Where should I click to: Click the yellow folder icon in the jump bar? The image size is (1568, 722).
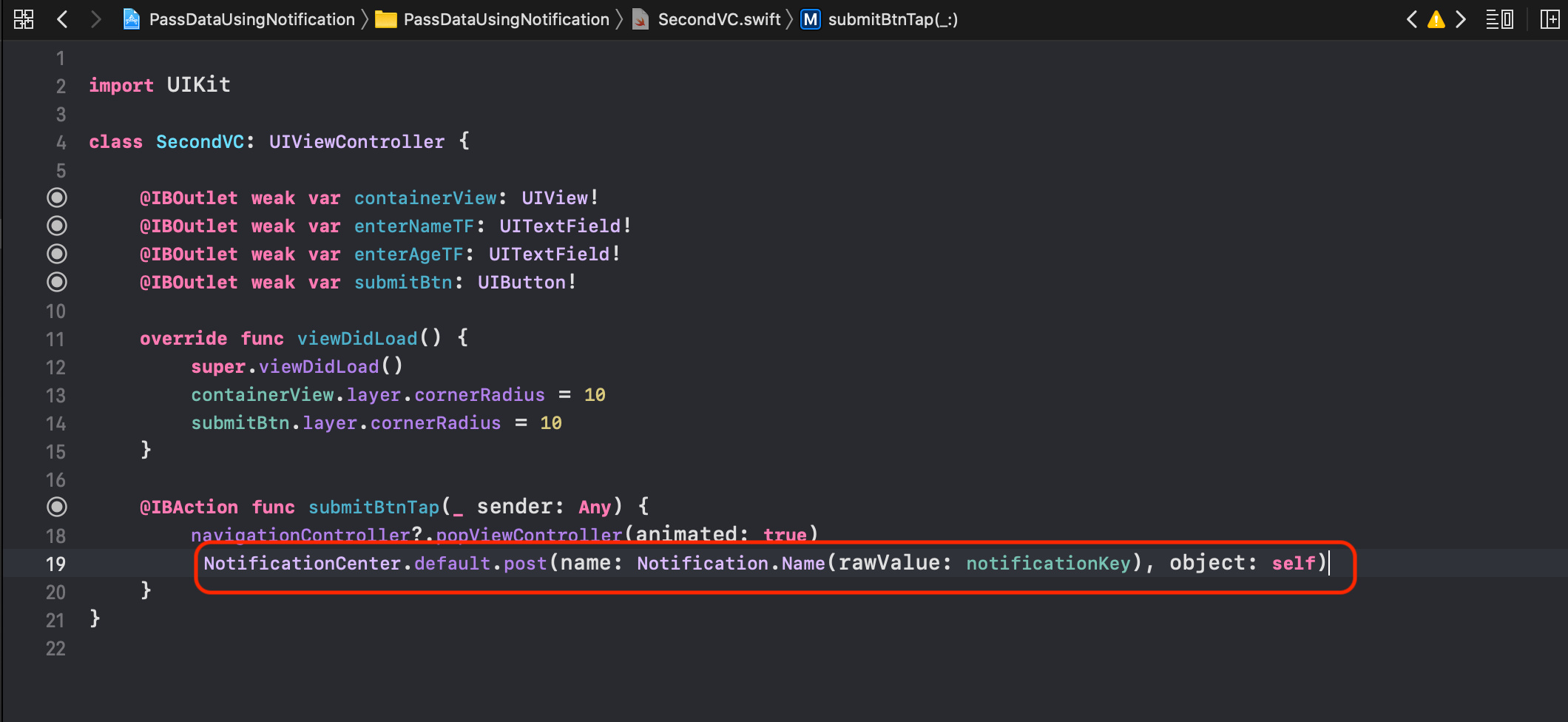pos(385,19)
